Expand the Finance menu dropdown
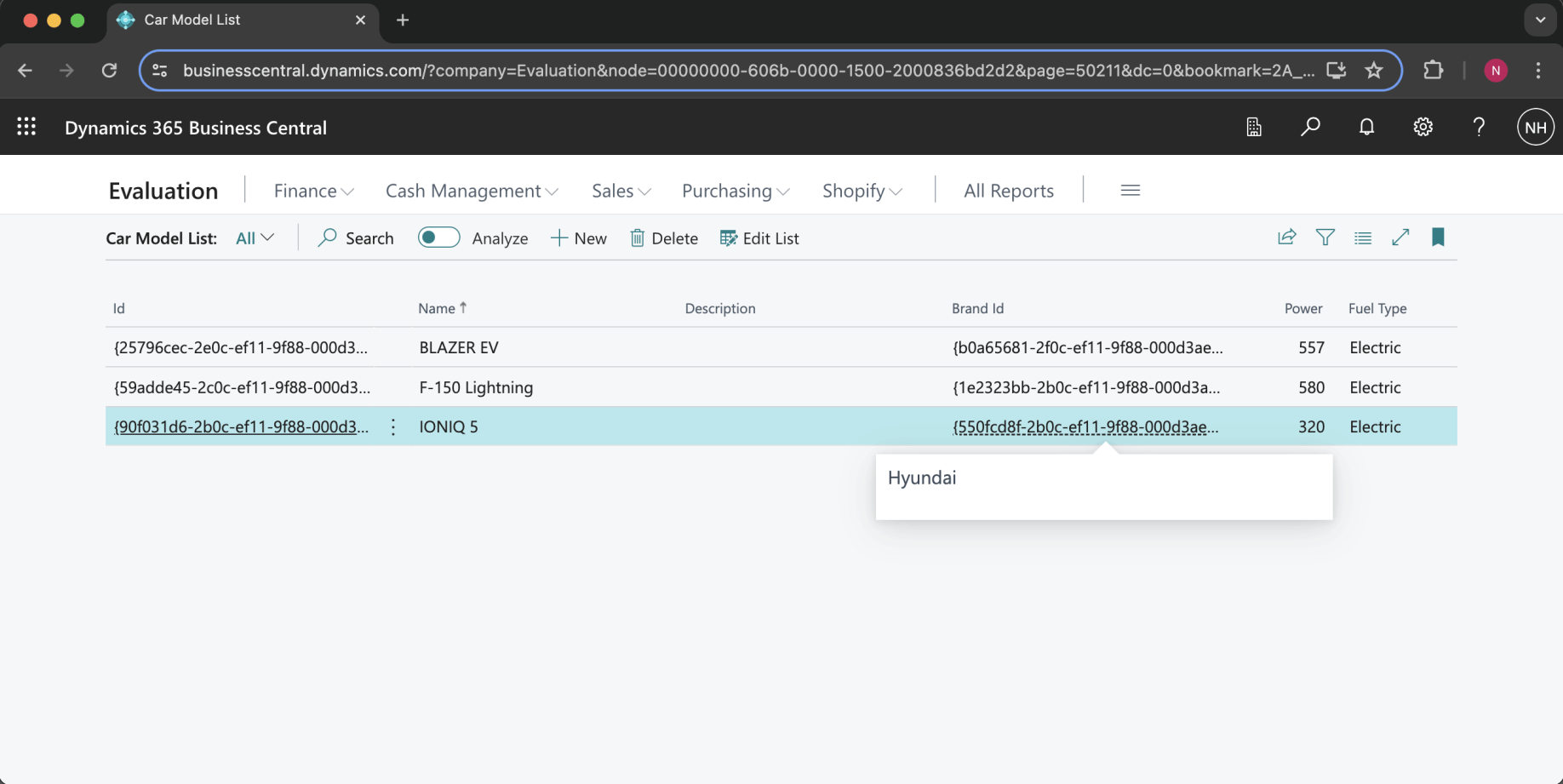Screen dimensions: 1563x784 click(x=313, y=191)
